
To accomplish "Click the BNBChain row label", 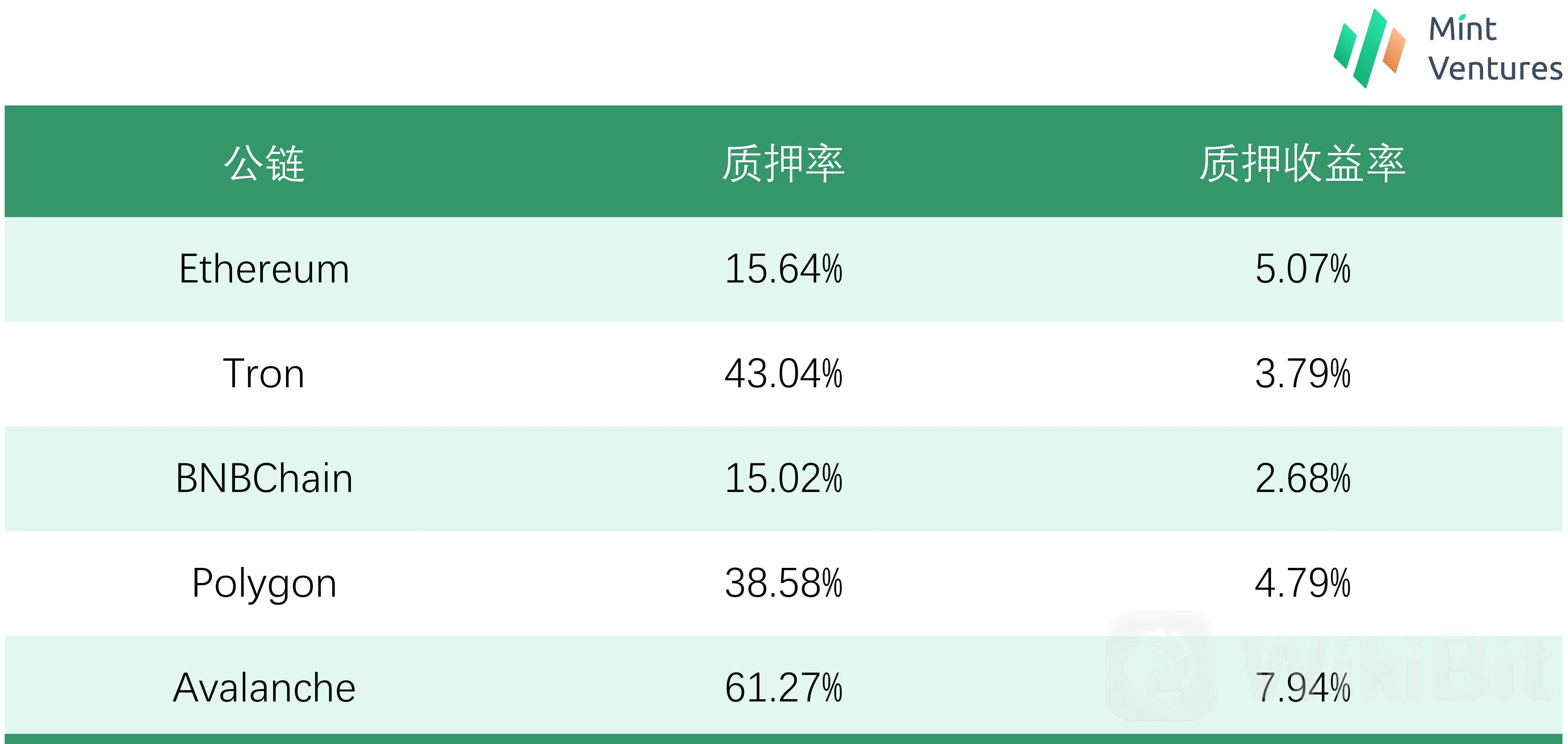I will 264,478.
